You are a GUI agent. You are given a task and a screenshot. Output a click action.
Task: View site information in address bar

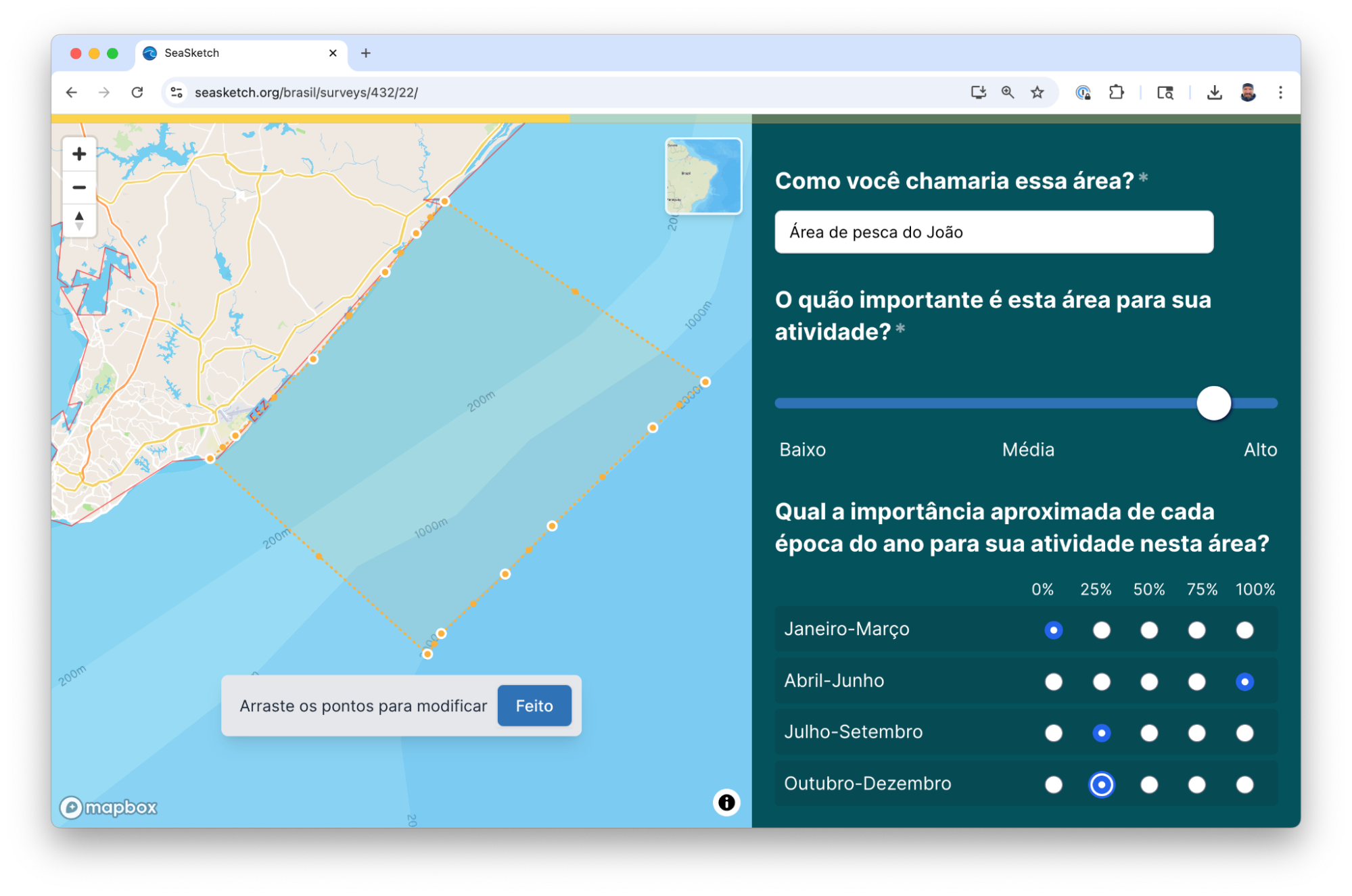coord(177,93)
